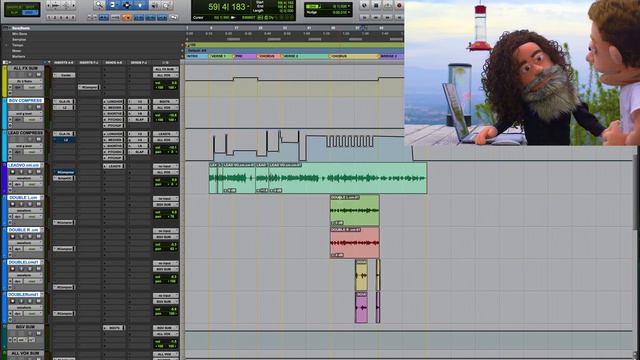Click the green LEAD vocal audio clip

coord(318,178)
